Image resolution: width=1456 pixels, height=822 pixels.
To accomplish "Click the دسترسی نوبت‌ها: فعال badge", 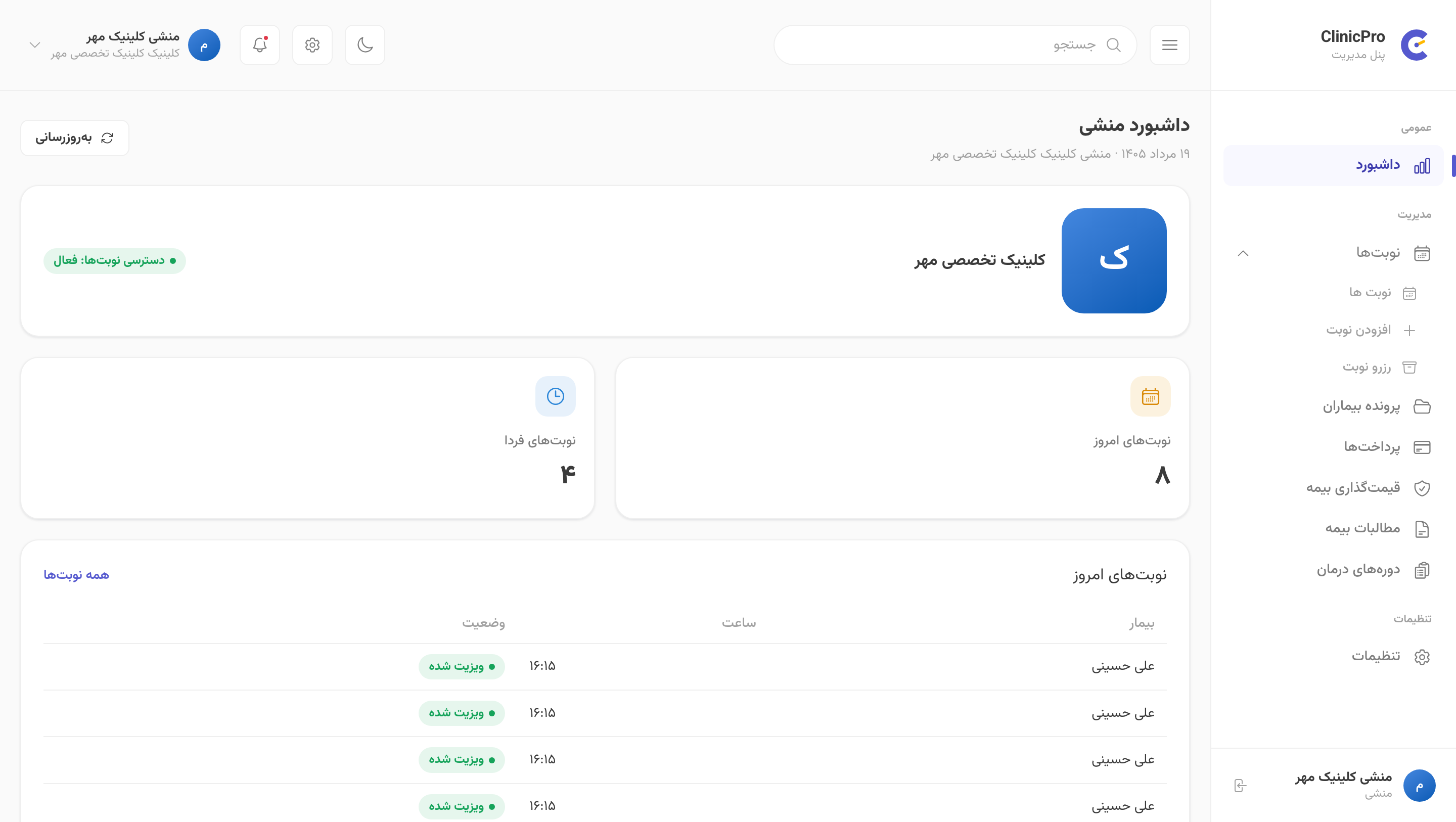I will (x=115, y=261).
